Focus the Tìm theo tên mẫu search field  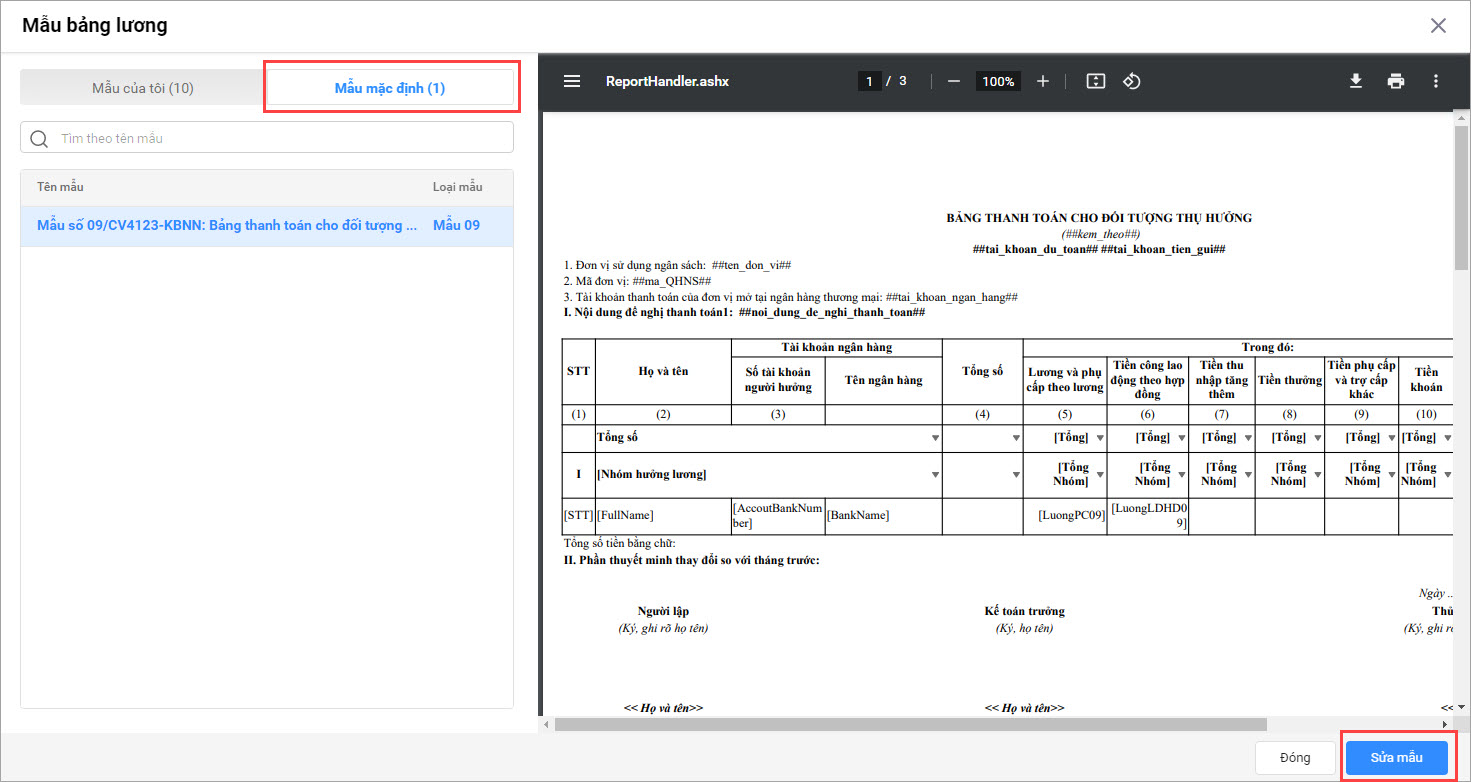coord(267,138)
